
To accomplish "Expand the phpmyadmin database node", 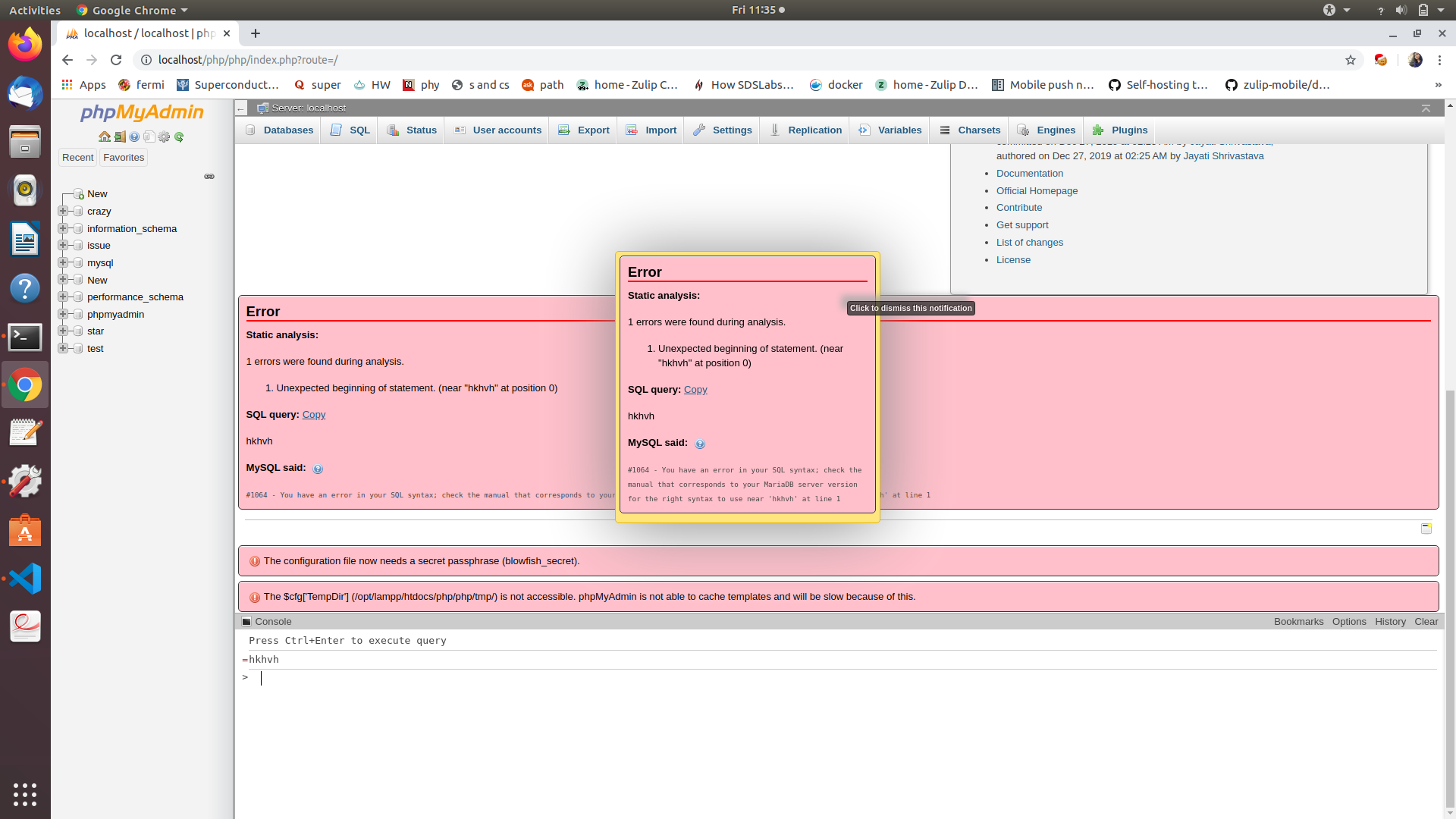I will tap(63, 314).
